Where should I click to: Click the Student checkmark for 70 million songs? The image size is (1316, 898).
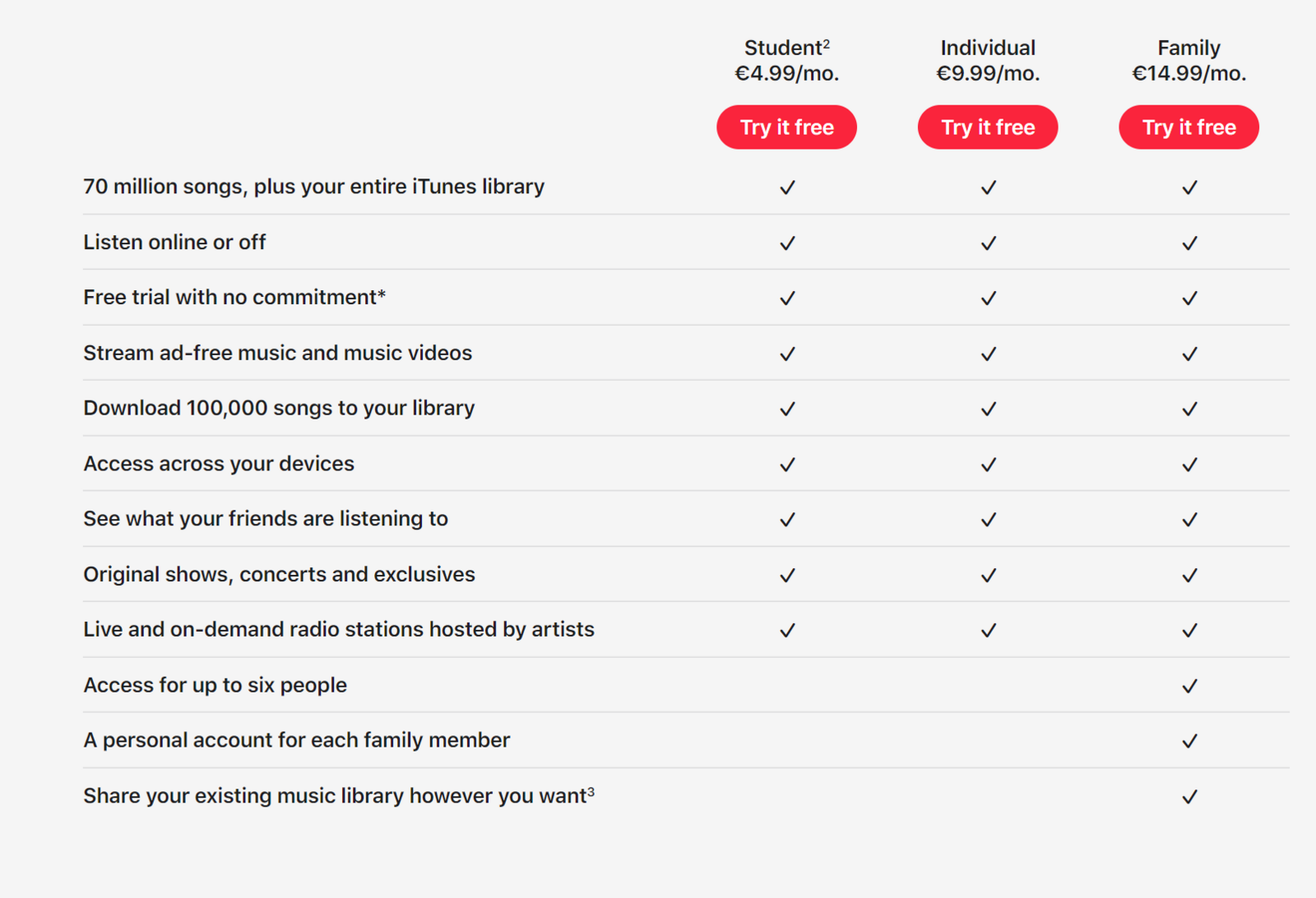click(787, 187)
